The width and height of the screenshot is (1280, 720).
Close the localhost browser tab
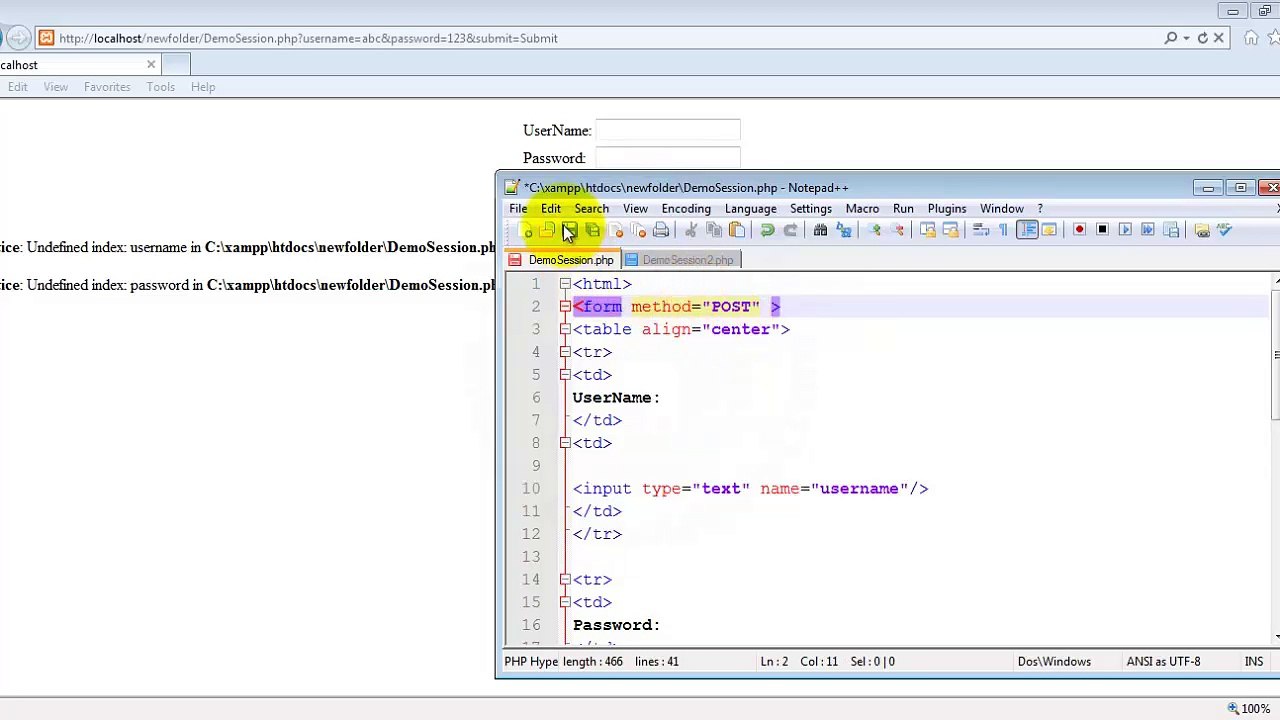point(151,65)
